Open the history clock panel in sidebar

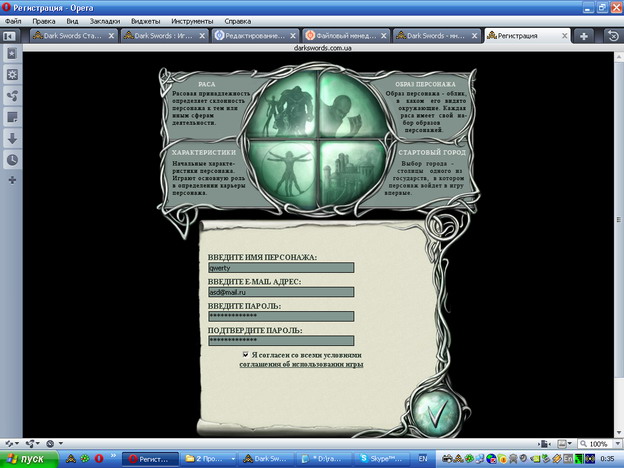point(12,160)
